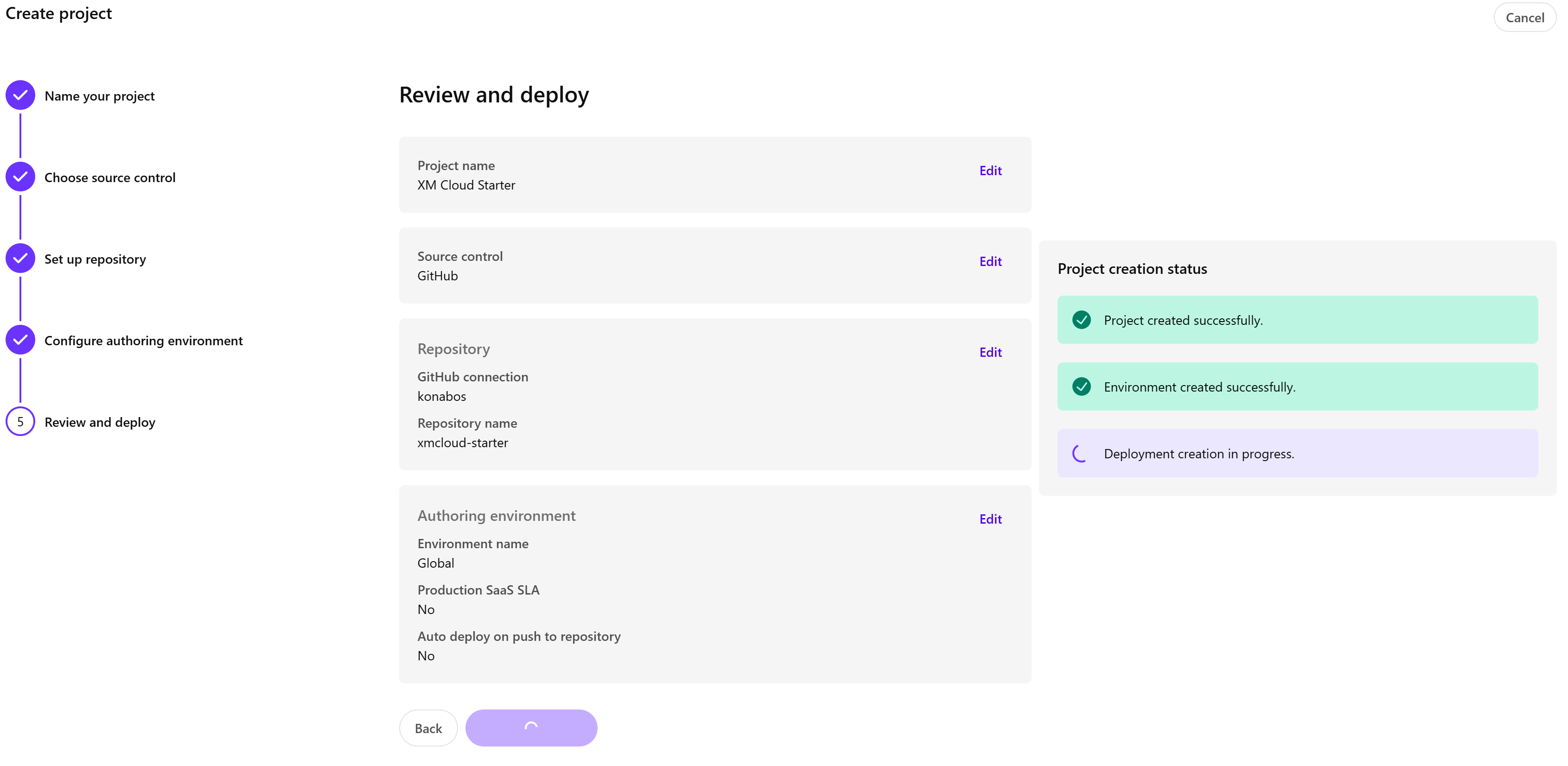Viewport: 1568px width, 766px height.
Task: Select the Review and deploy step
Action: pyautogui.click(x=100, y=422)
